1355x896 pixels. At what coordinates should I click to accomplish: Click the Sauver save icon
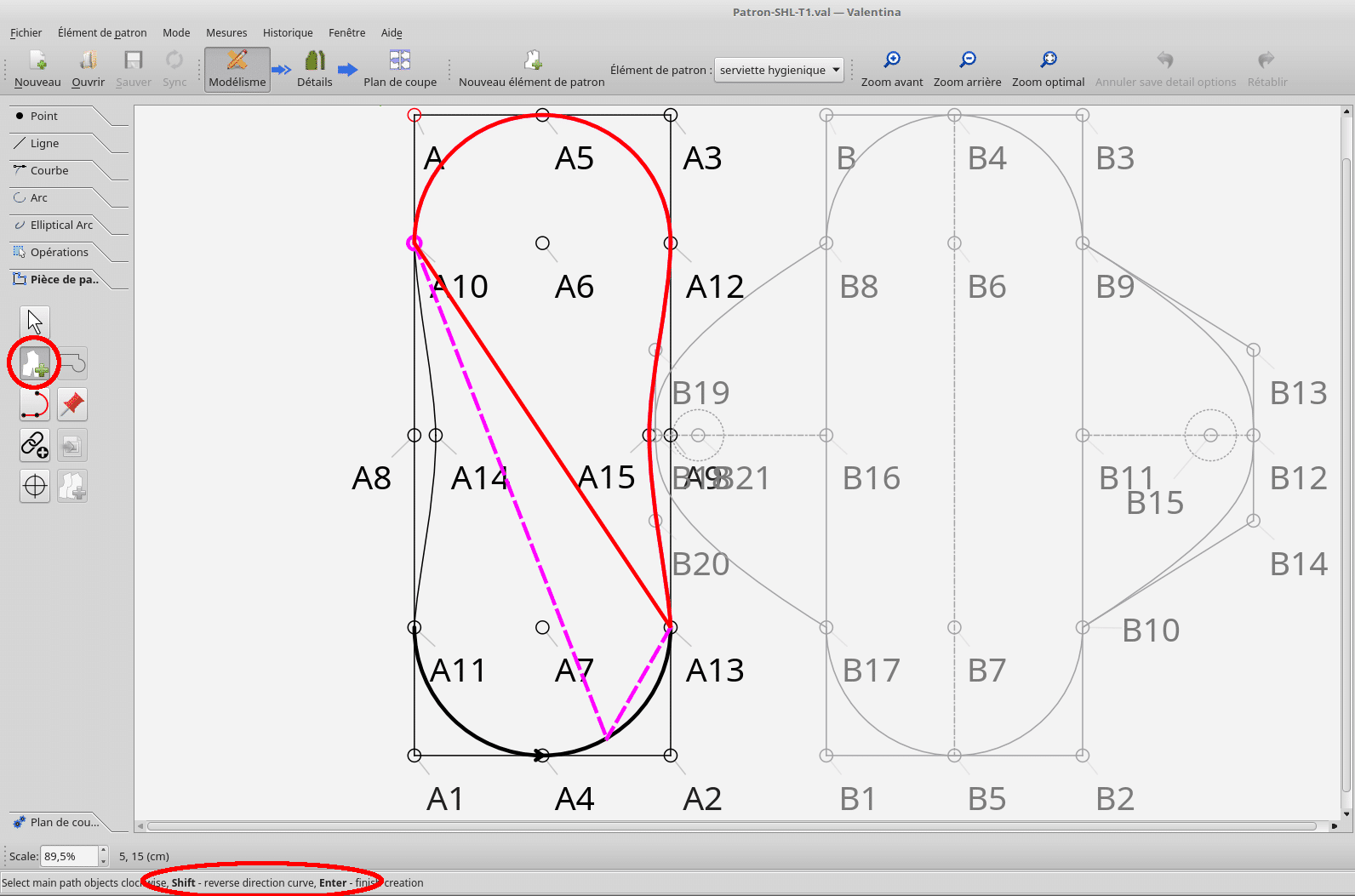pos(134,69)
